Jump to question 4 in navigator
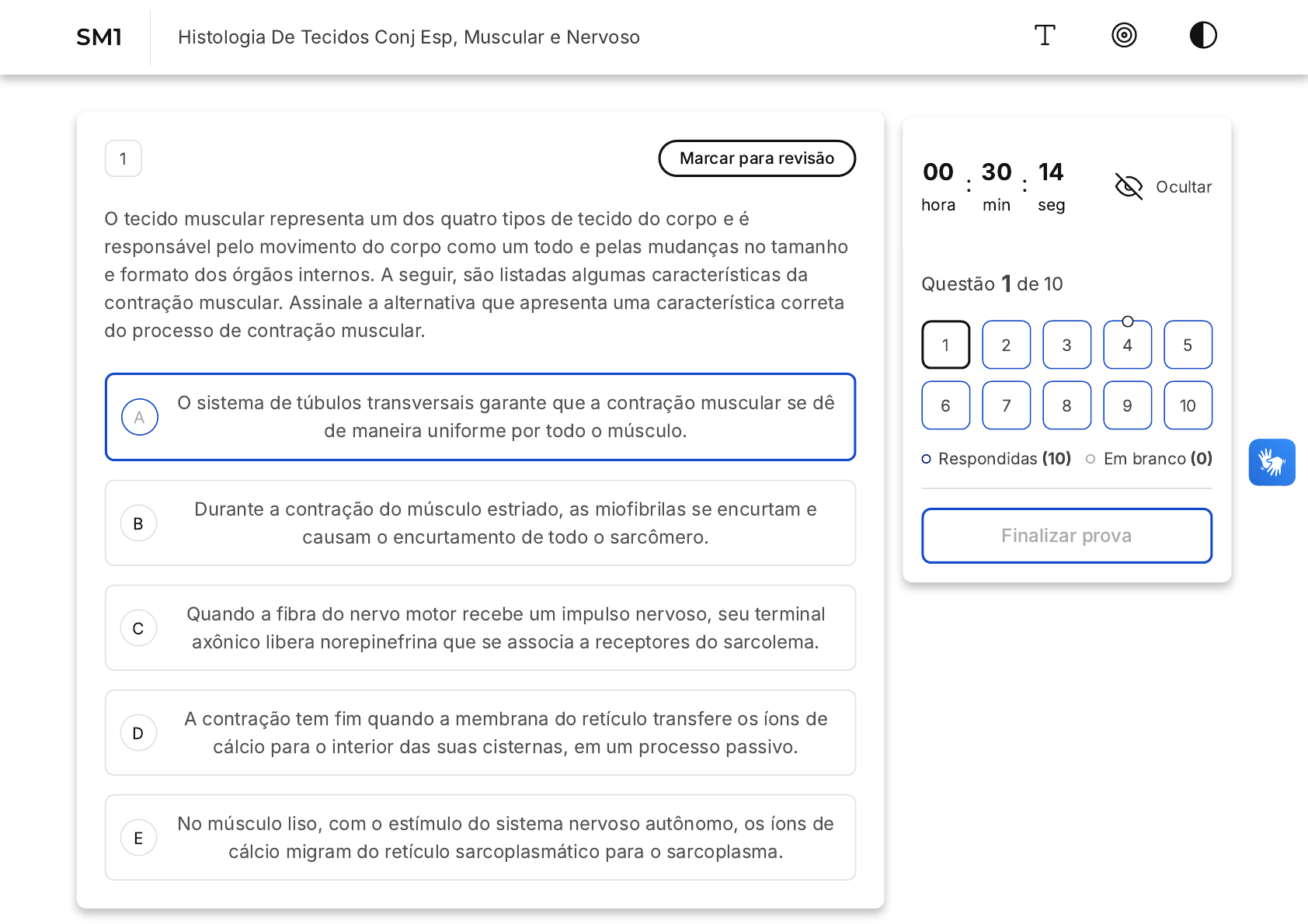The height and width of the screenshot is (924, 1308). 1127,346
